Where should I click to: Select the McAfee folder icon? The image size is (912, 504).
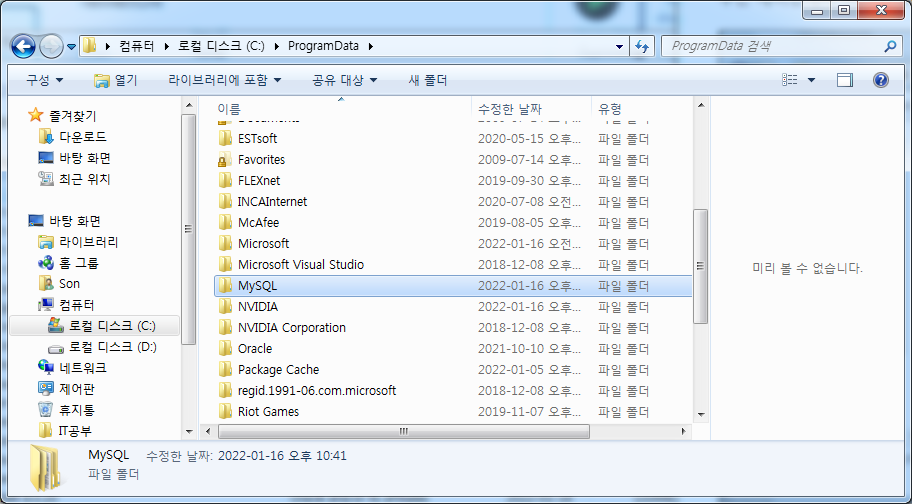tap(225, 223)
